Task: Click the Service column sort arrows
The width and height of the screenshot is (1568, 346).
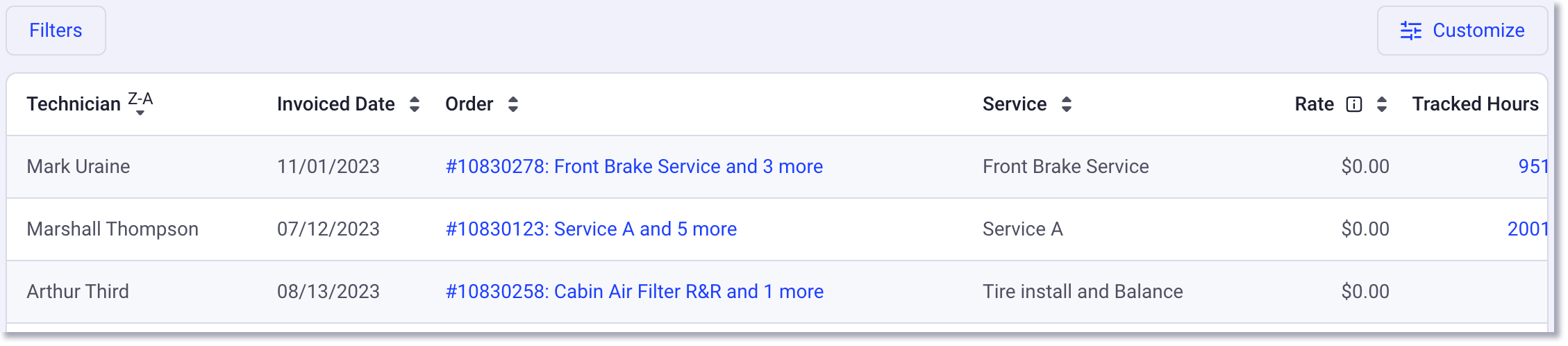Action: [x=1067, y=104]
